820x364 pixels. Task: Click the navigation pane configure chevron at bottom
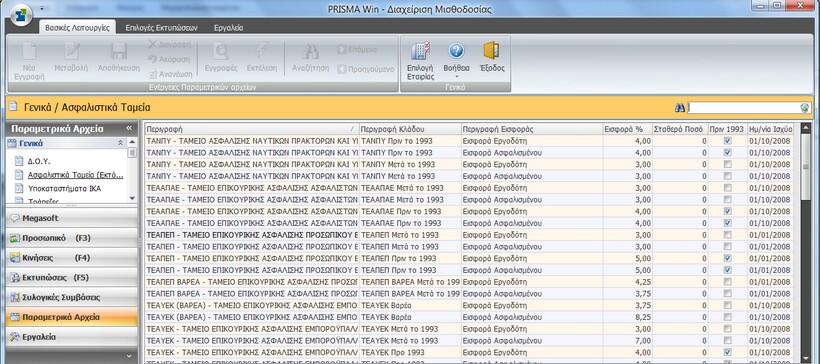129,356
